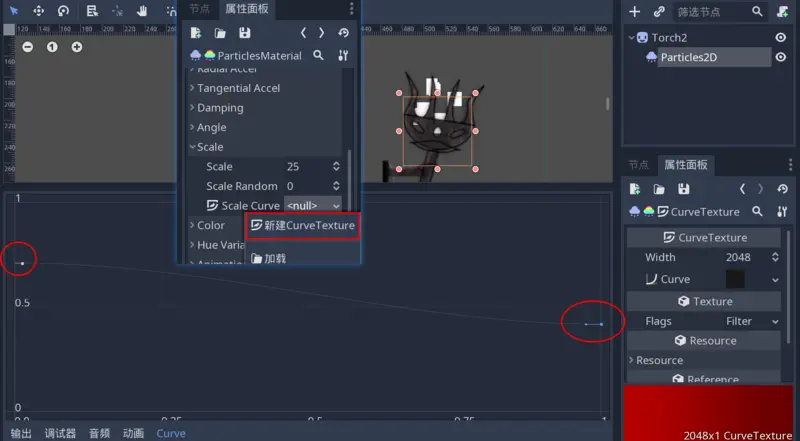800x441 pixels.
Task: Select the left curve point
Action: point(22,263)
